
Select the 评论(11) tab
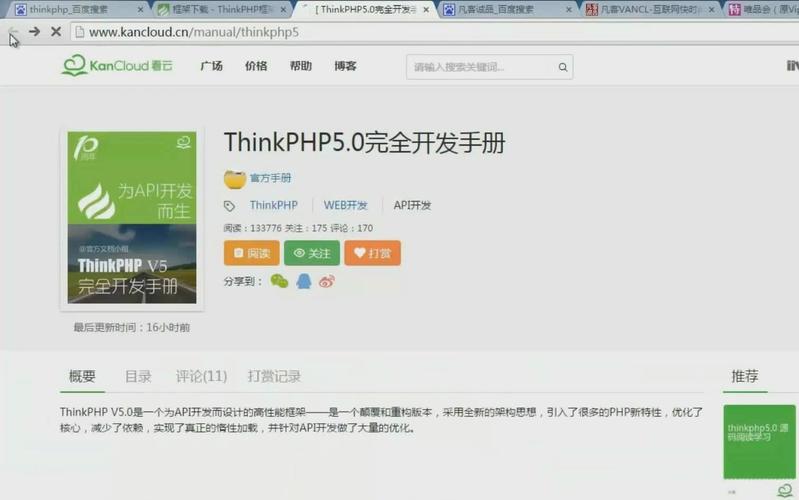(201, 377)
